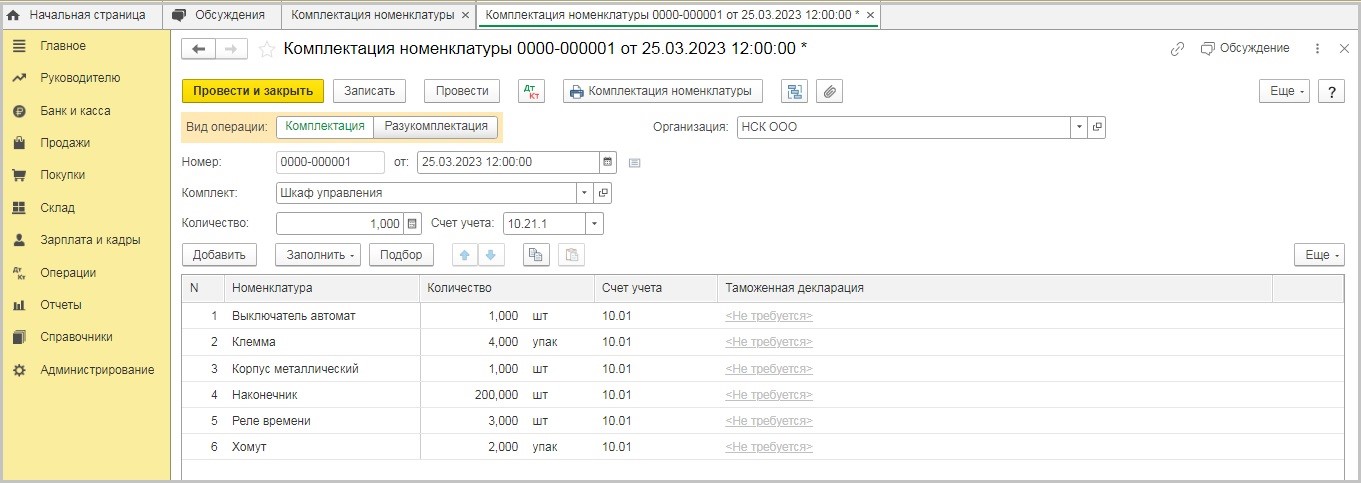
Task: Select Комплектация operation type
Action: click(325, 127)
